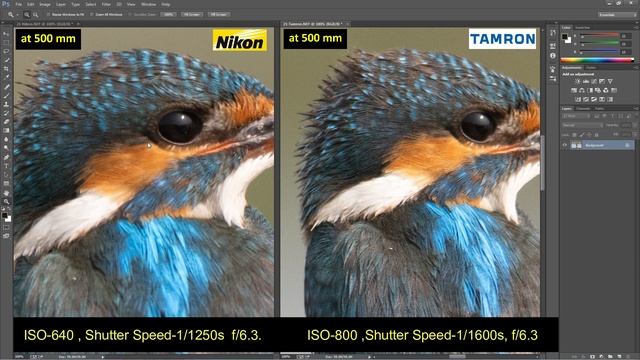Toggle Lock position in Layers panel
Image resolution: width=640 pixels, height=360 pixels.
click(589, 135)
